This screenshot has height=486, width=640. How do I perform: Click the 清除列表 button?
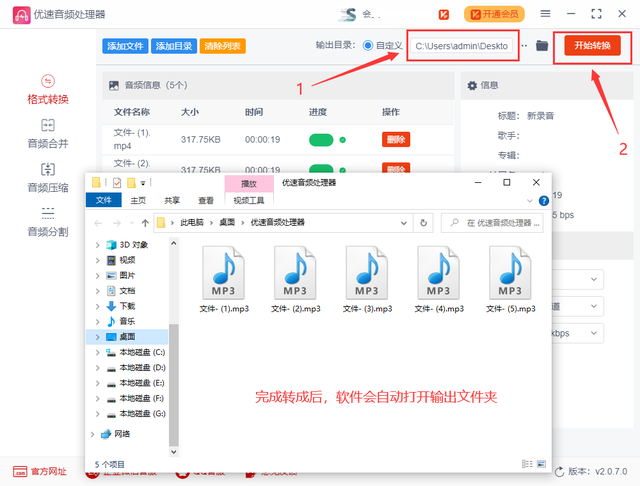222,46
